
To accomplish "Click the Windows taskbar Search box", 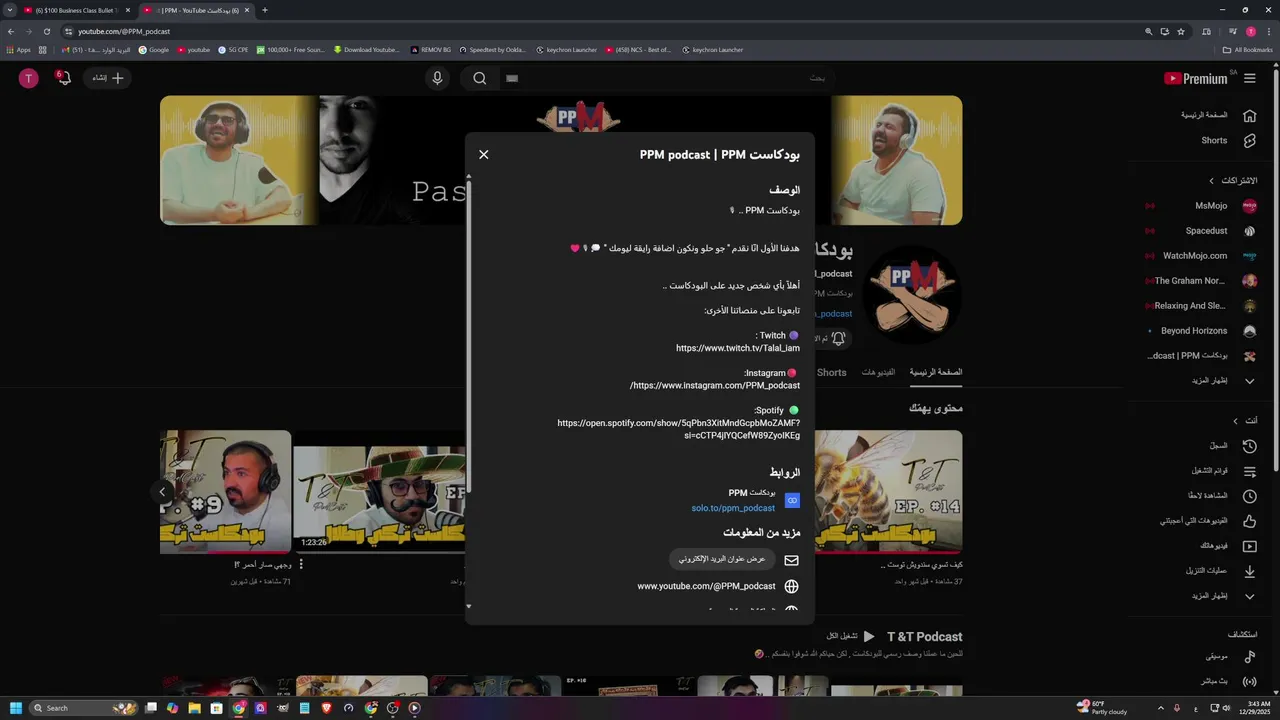I will point(85,708).
